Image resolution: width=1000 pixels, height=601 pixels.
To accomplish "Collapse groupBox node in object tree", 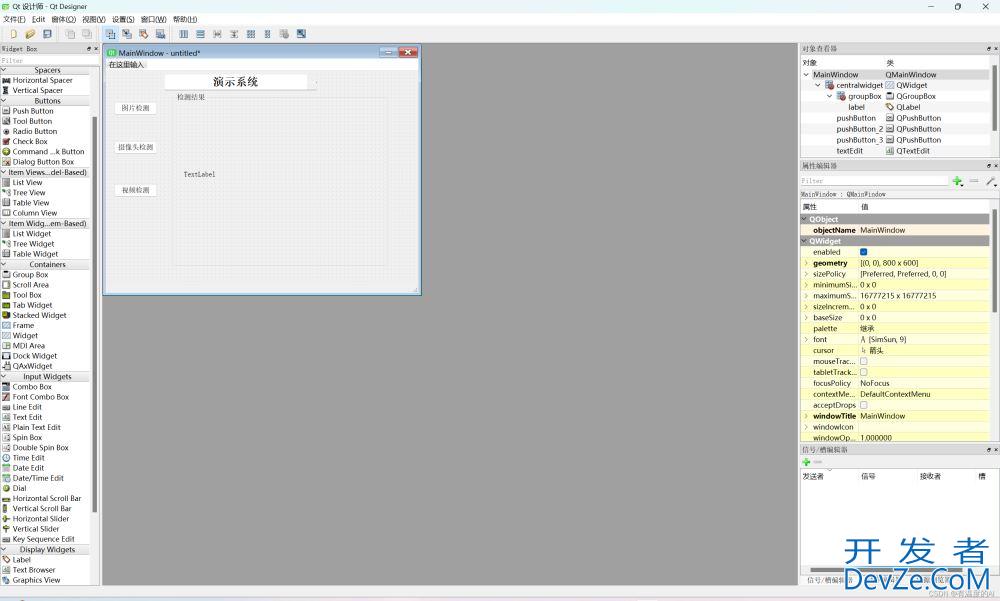I will 829,96.
